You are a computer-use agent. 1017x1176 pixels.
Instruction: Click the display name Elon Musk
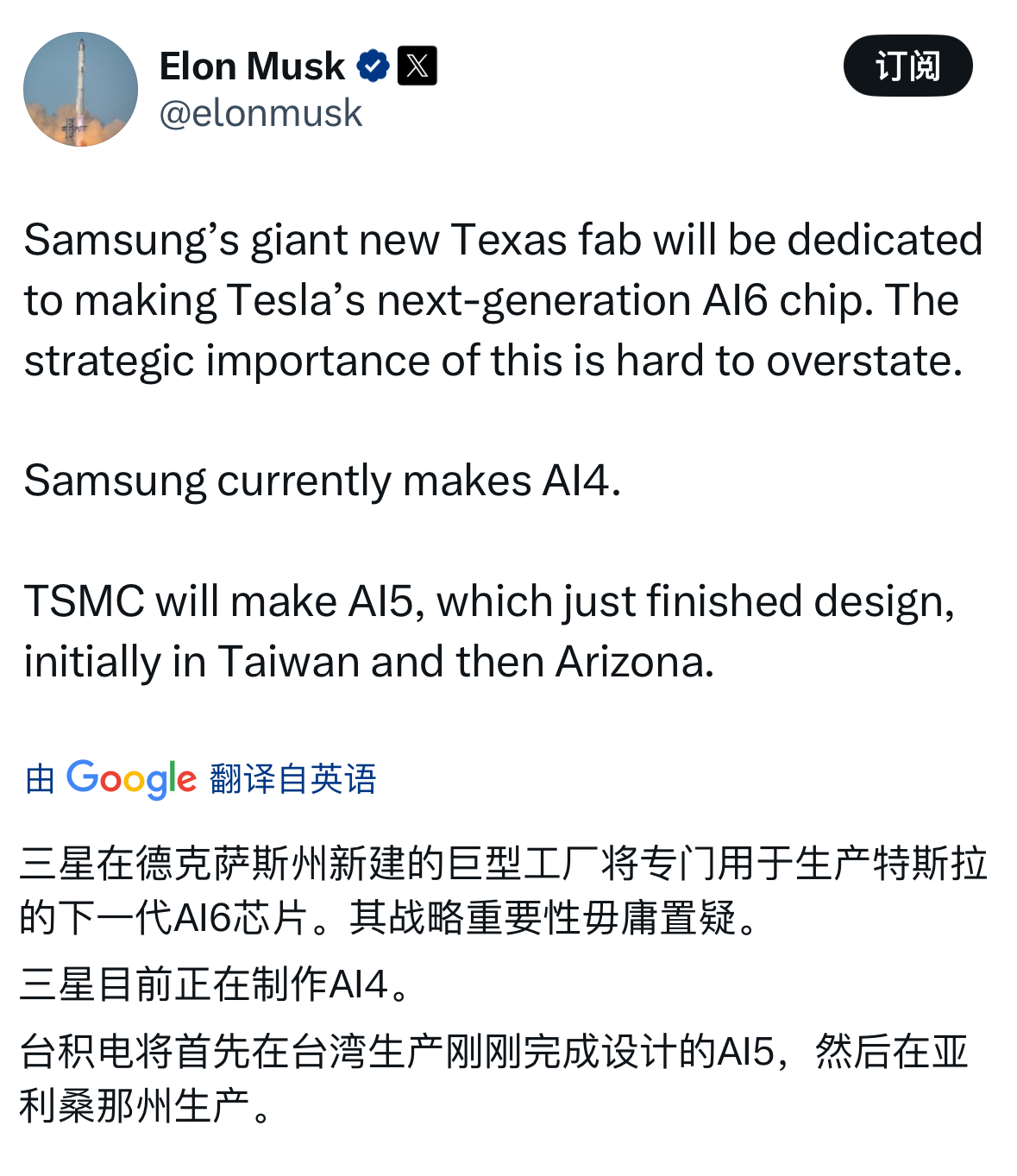(x=253, y=63)
